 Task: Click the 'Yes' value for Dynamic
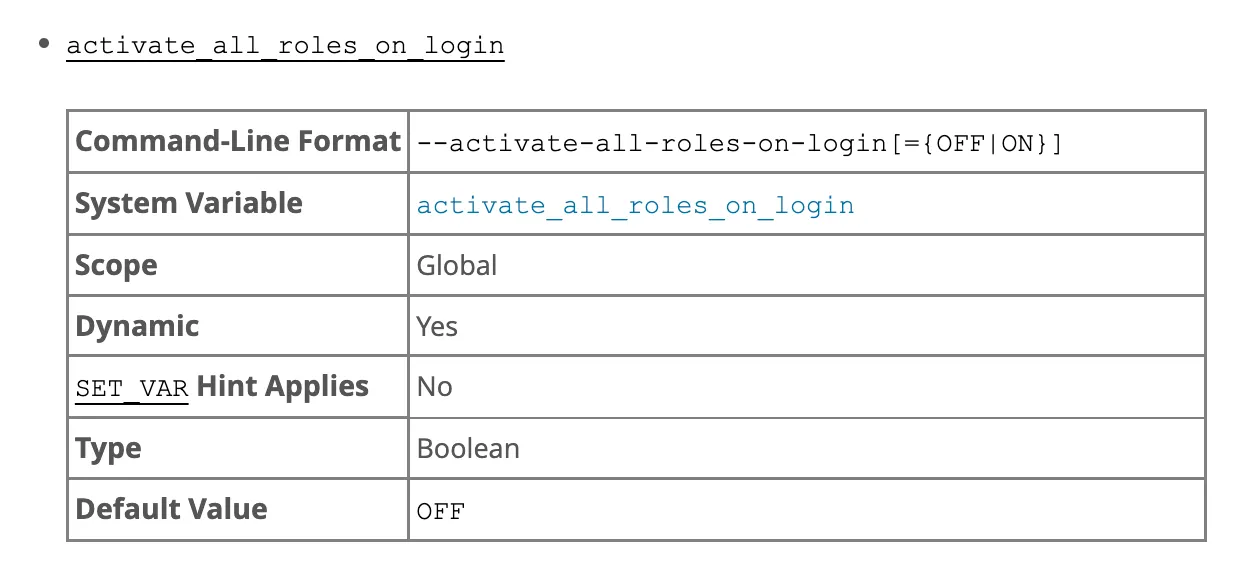pyautogui.click(x=437, y=326)
